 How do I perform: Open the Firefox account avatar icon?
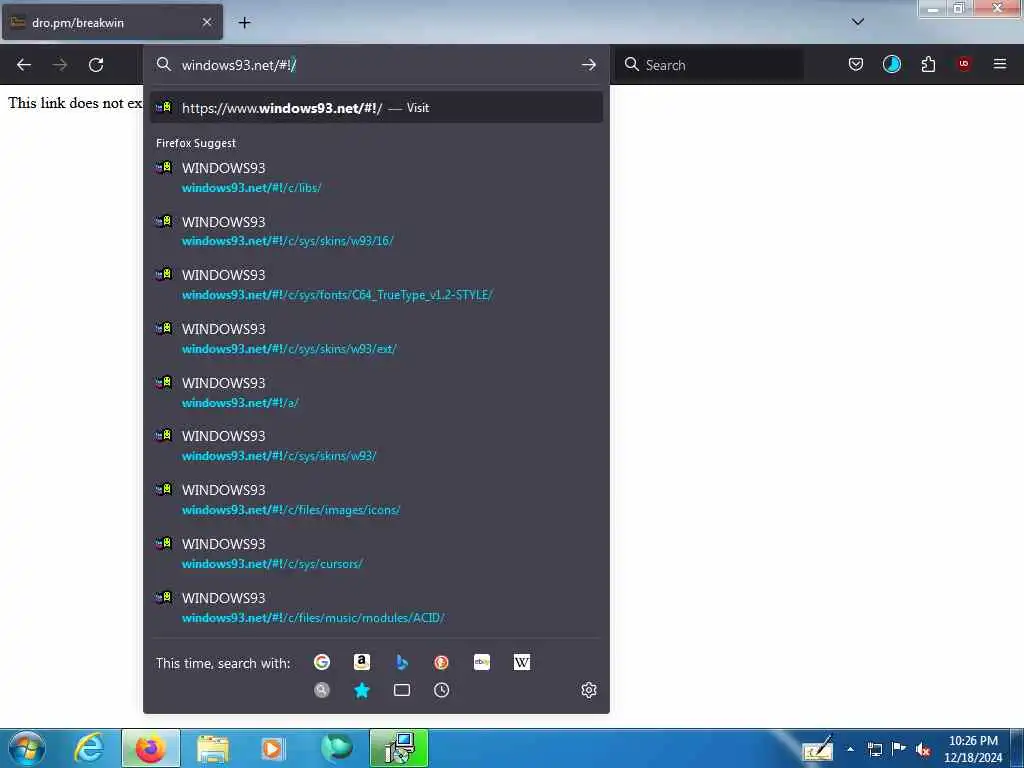(891, 64)
